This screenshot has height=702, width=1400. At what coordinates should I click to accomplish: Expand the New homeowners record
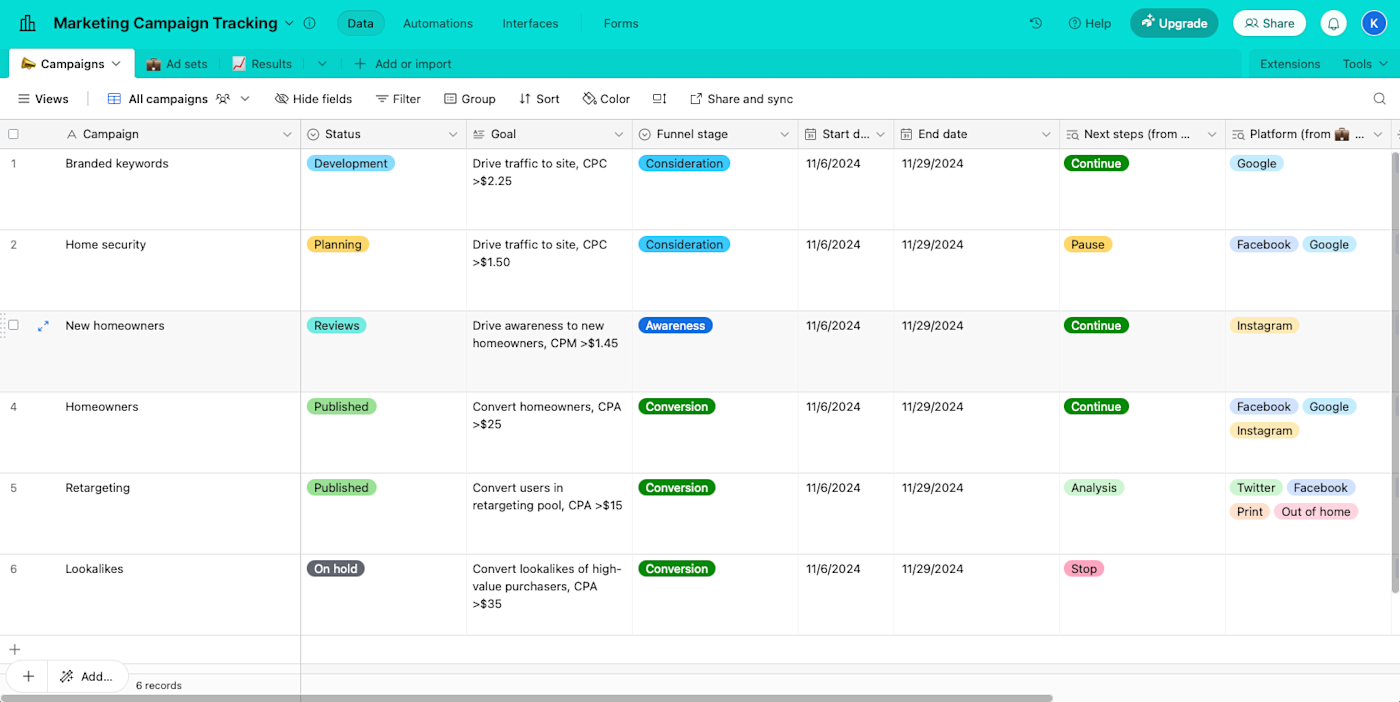coord(43,326)
